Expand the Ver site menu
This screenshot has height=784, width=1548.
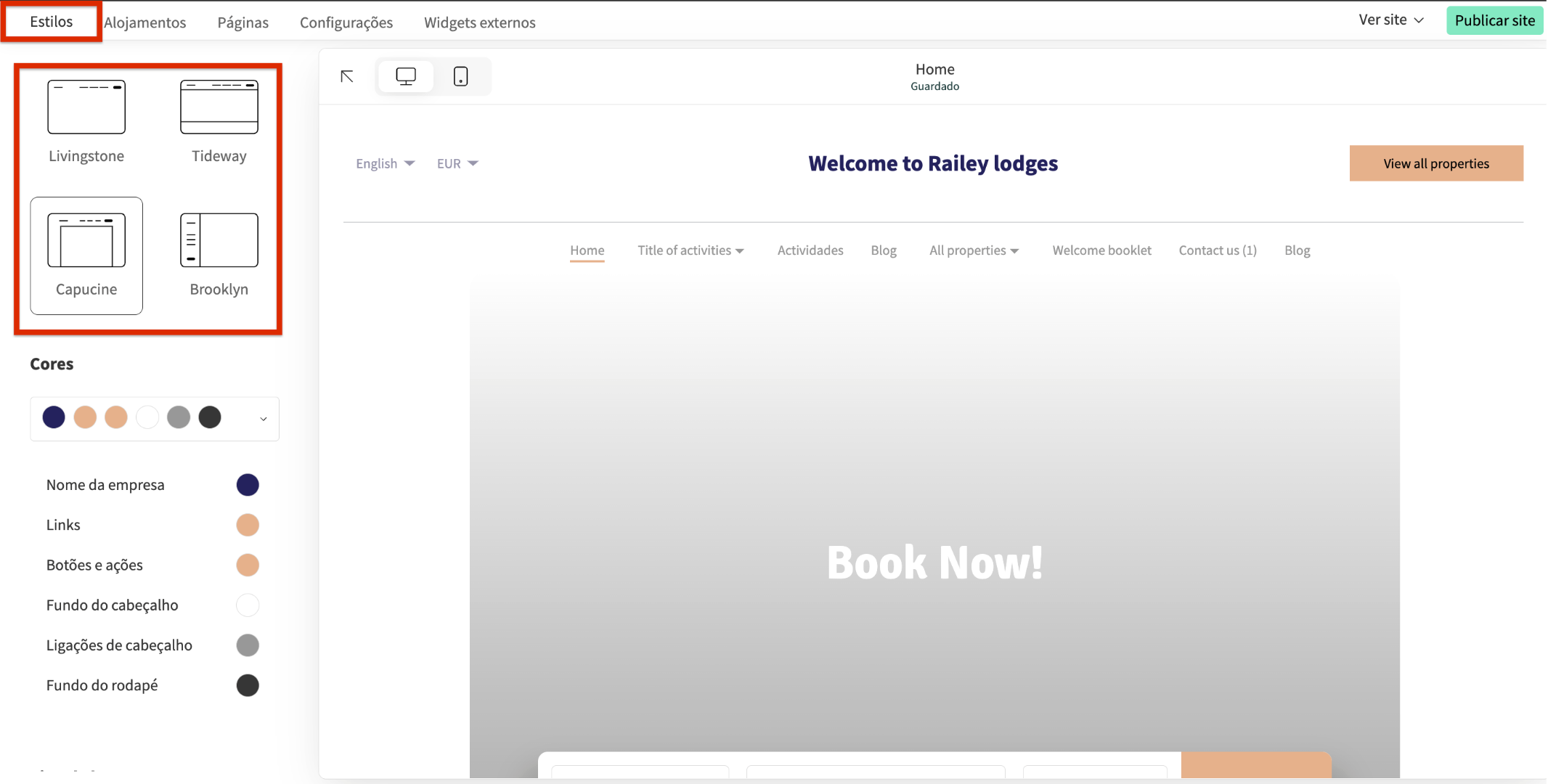[x=1390, y=20]
